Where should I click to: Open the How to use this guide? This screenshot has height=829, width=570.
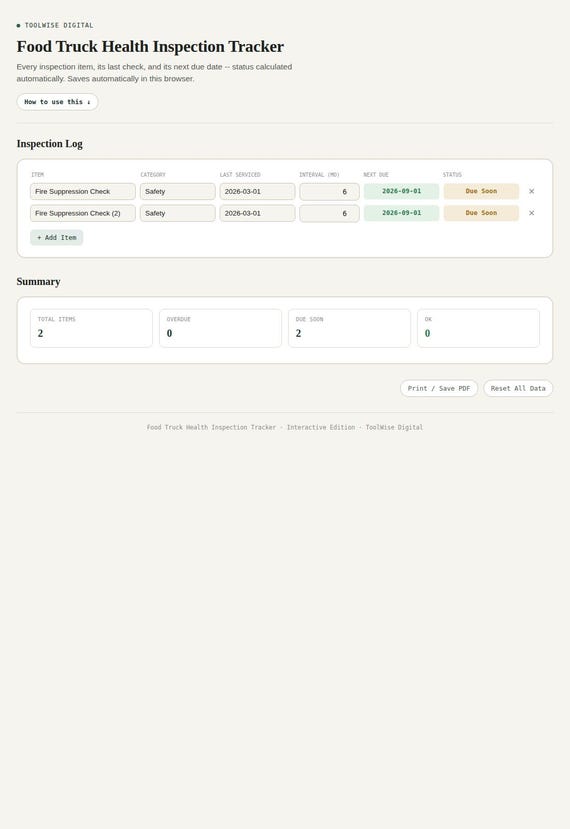57,102
